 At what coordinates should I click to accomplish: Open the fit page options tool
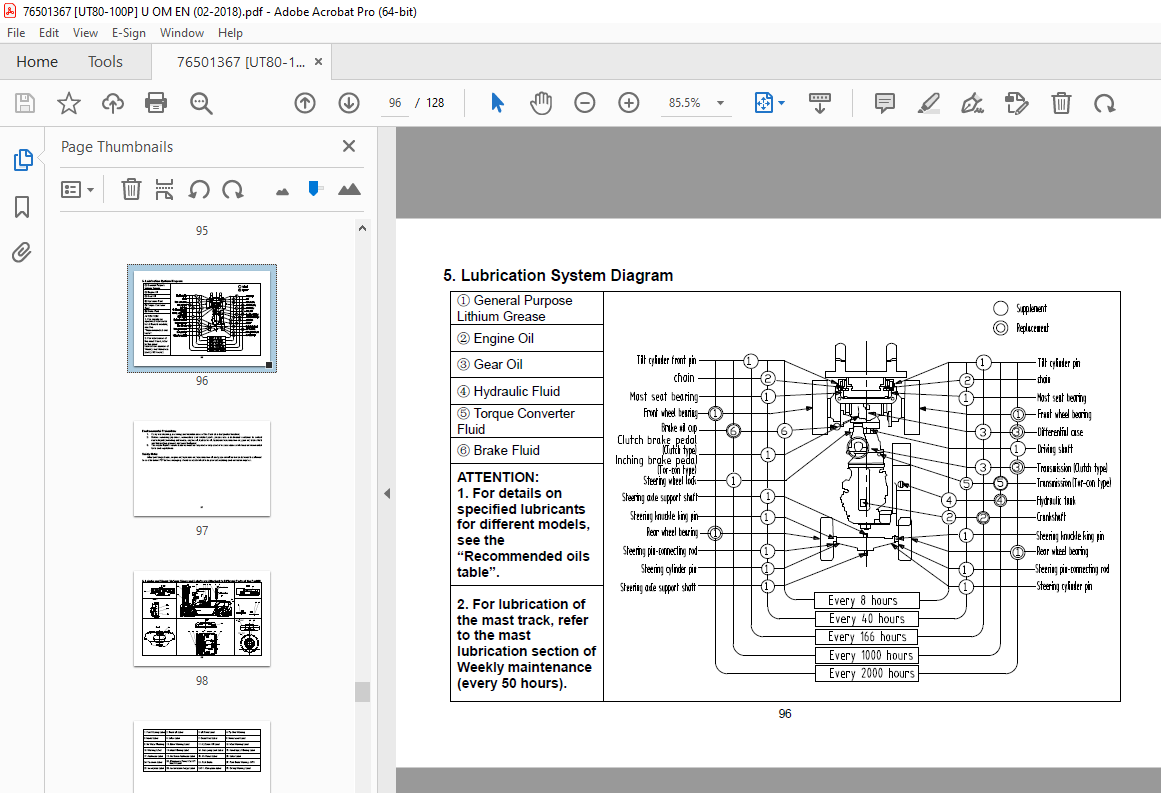[x=763, y=103]
